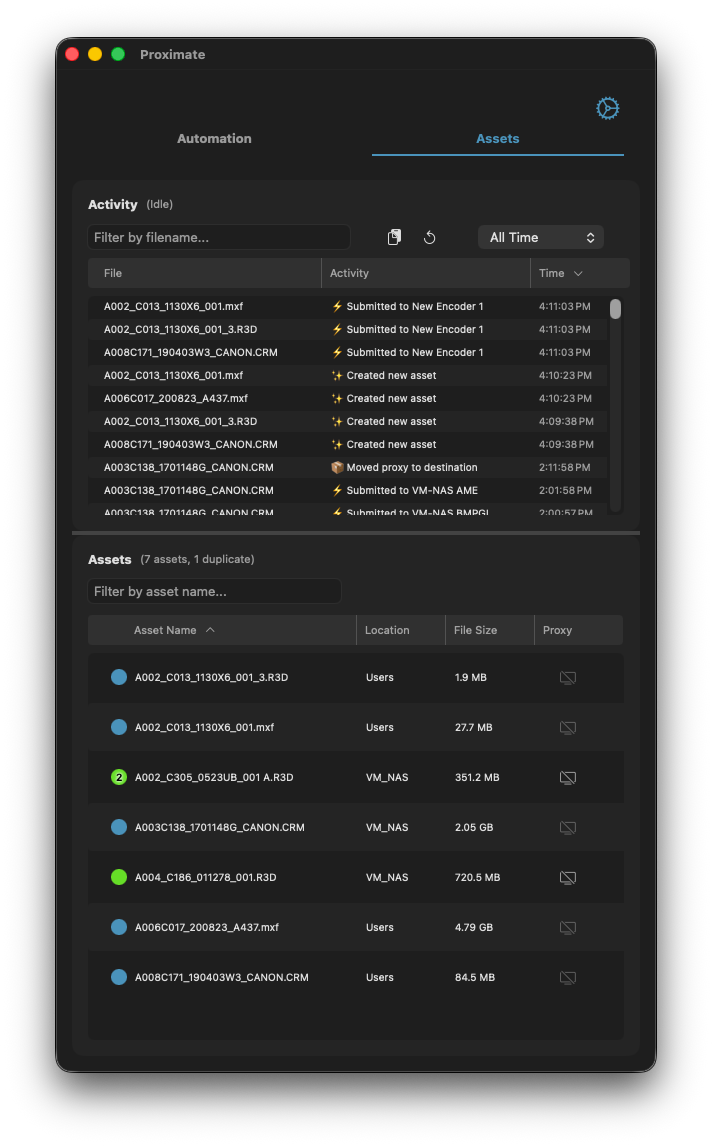Viewport: 712px width, 1146px height.
Task: Open the All Time filter dropdown
Action: tap(540, 237)
